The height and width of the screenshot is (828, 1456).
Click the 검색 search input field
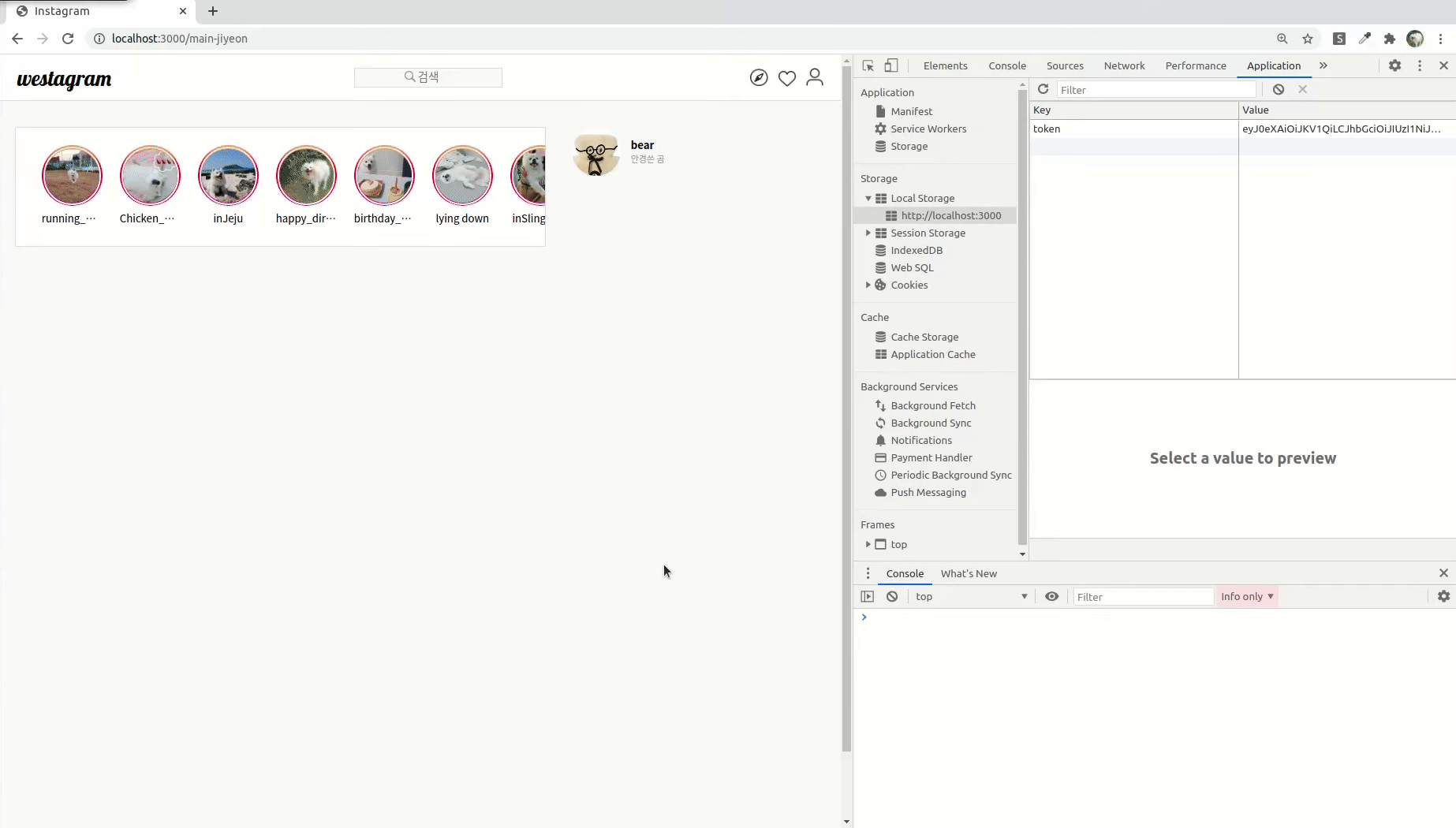pyautogui.click(x=427, y=77)
